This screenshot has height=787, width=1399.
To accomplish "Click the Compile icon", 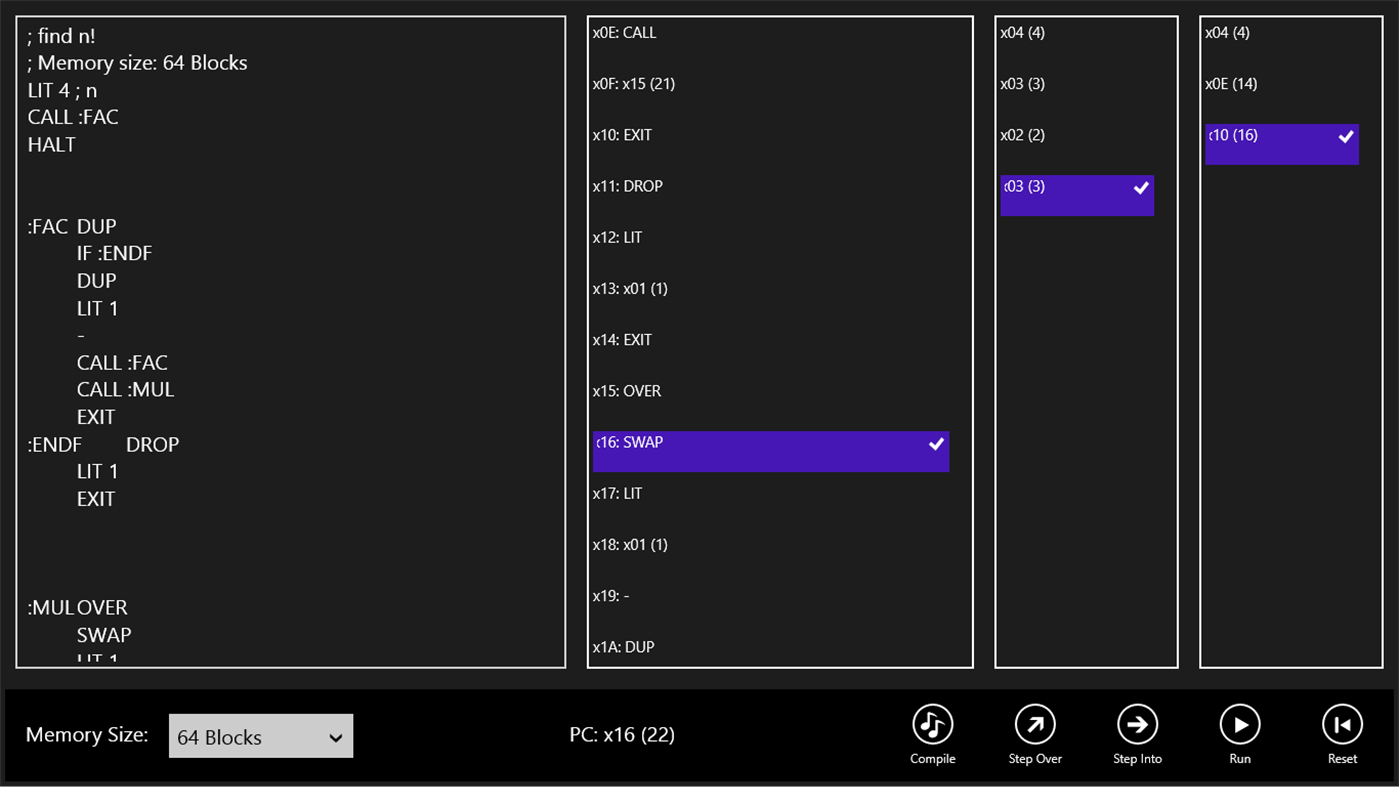I will tap(931, 724).
